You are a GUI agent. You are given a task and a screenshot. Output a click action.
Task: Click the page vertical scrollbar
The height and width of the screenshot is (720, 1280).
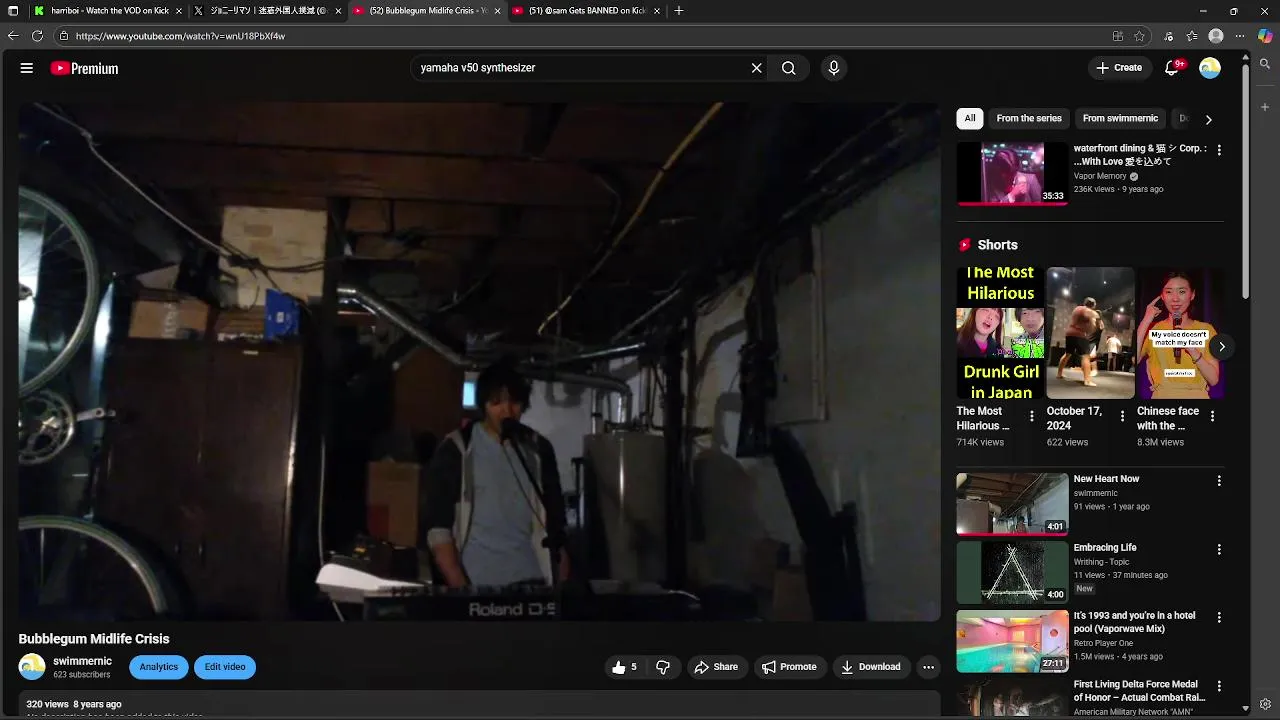1245,180
